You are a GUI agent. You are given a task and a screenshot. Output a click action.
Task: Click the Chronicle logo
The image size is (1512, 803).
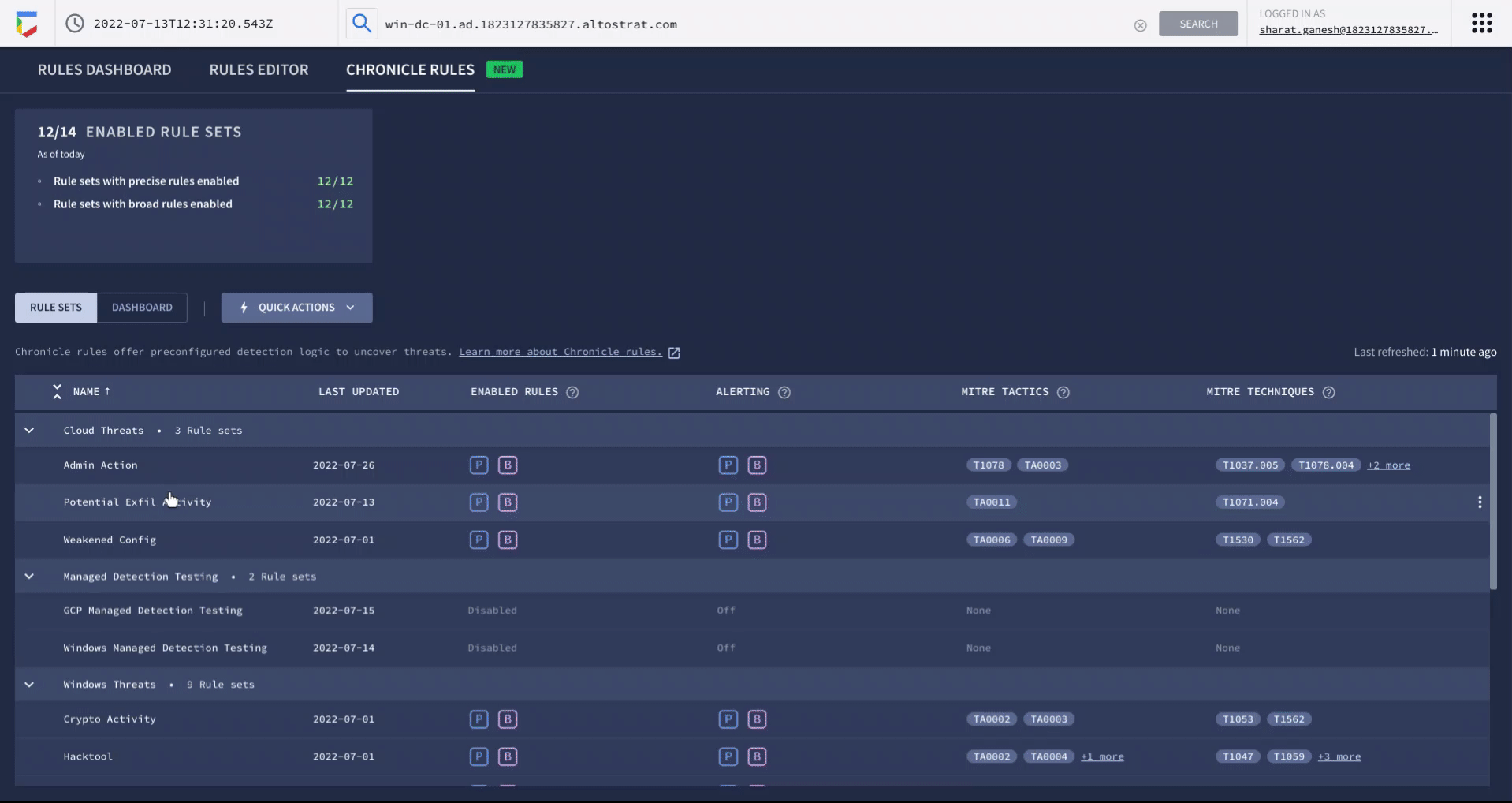click(x=27, y=23)
